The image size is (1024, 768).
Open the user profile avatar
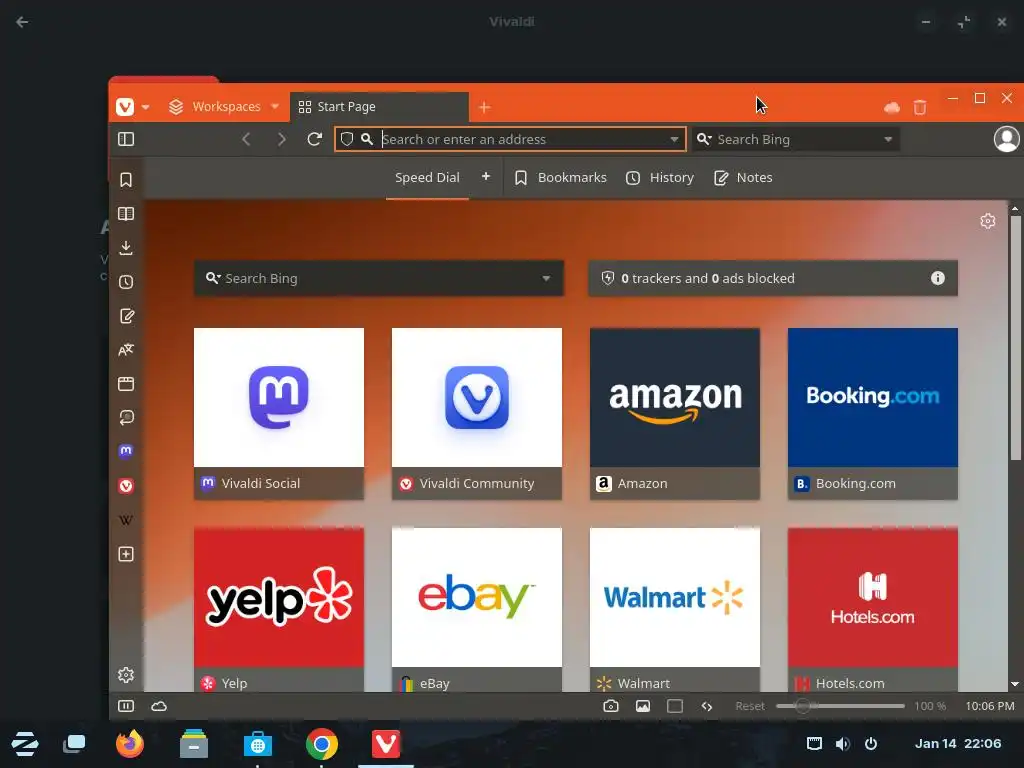click(1006, 139)
